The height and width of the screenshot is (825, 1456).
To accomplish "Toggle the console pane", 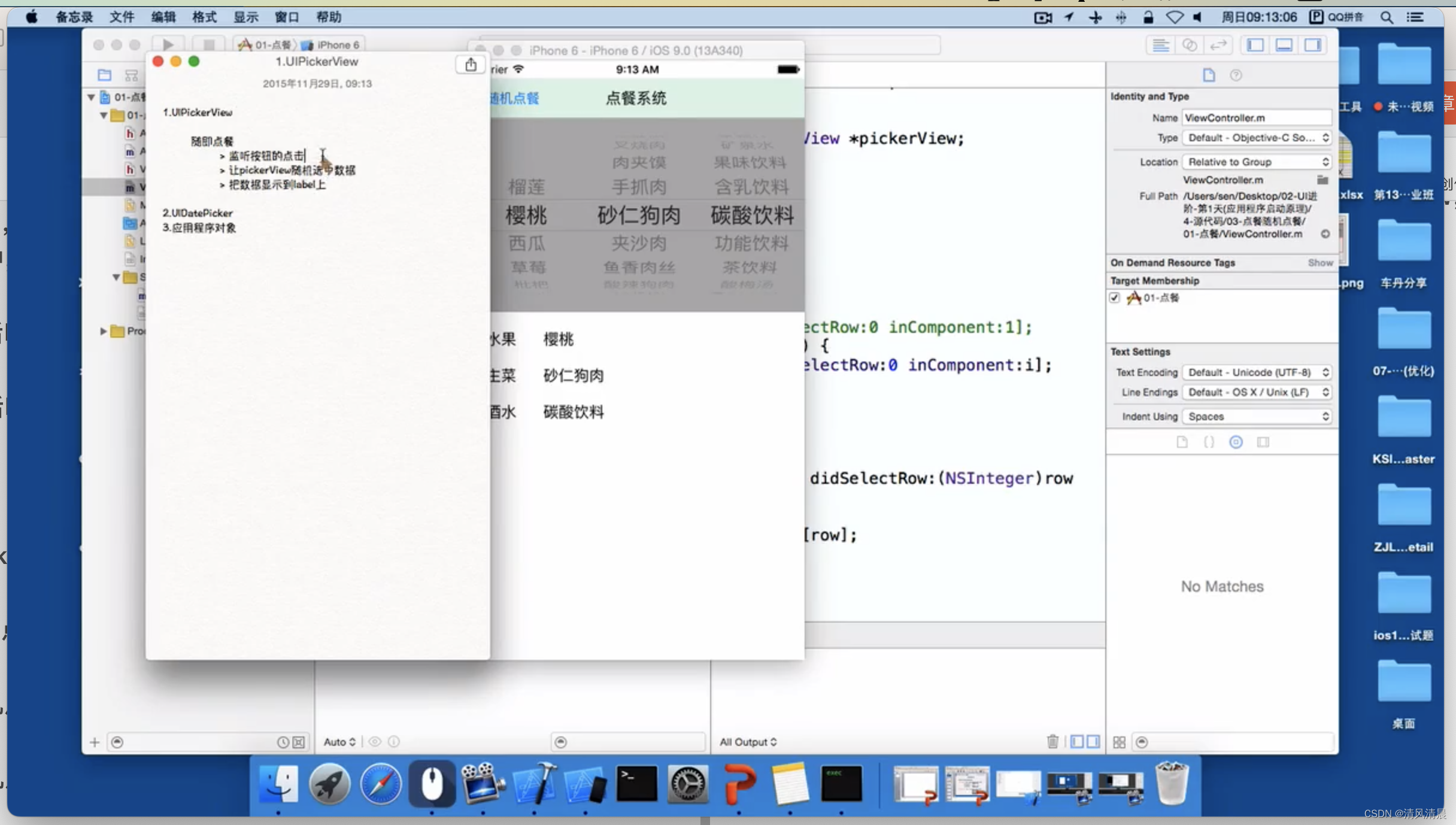I will pyautogui.click(x=1093, y=742).
